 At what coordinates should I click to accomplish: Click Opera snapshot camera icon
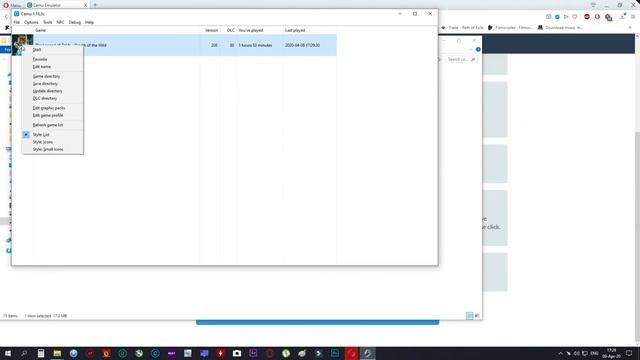tap(549, 17)
